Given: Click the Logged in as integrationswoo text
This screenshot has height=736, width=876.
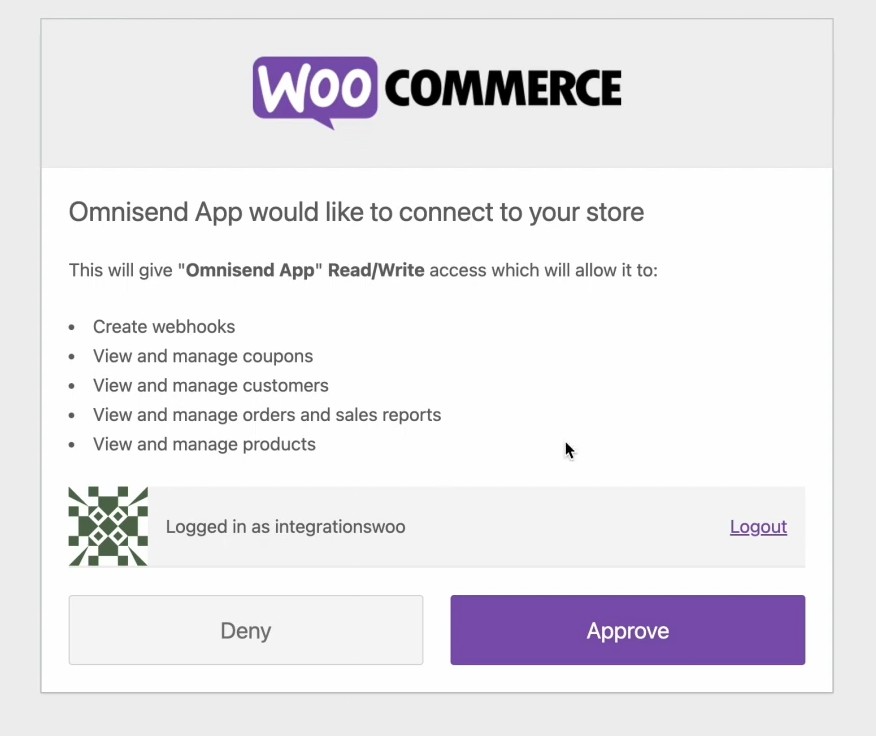Looking at the screenshot, I should click(x=285, y=526).
